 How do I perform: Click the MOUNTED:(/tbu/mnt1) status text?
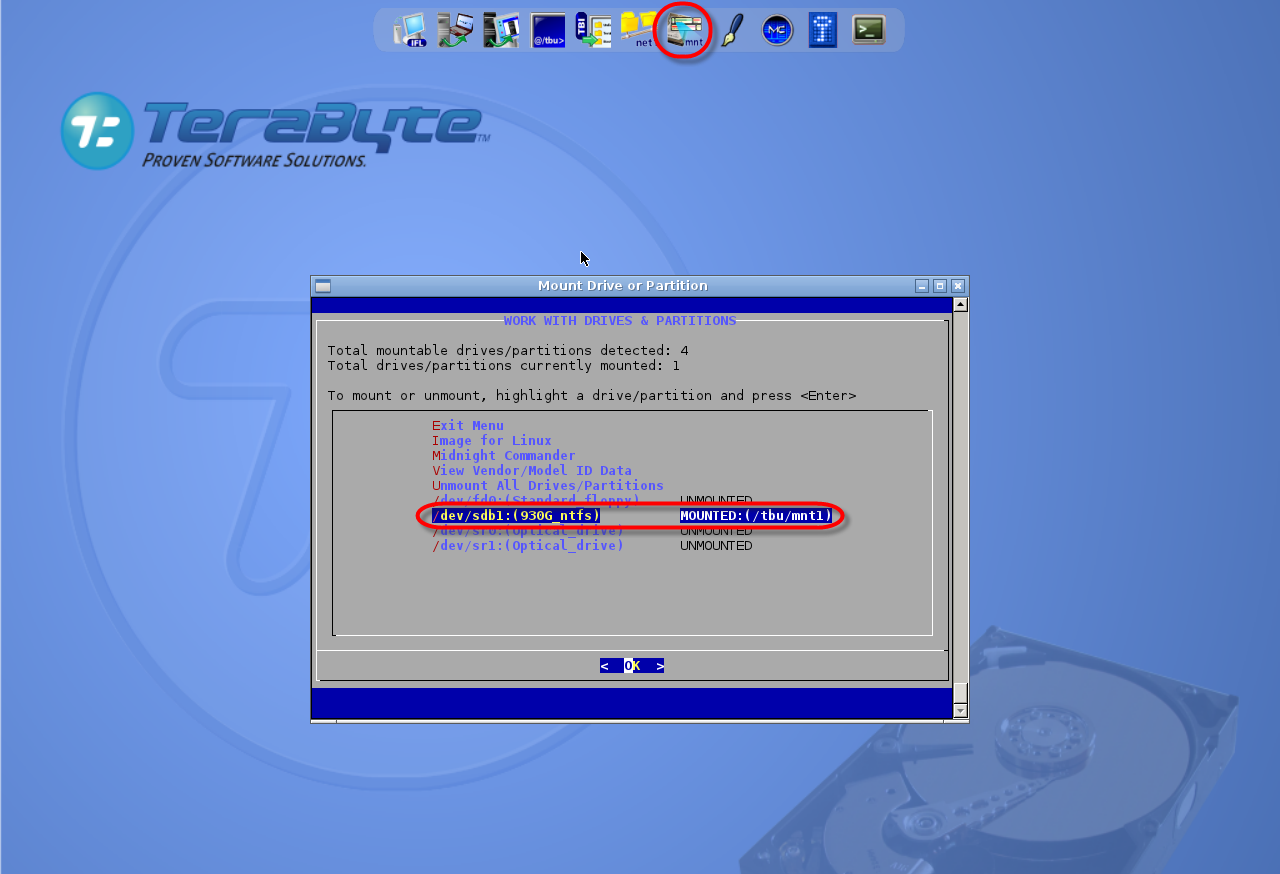click(756, 516)
